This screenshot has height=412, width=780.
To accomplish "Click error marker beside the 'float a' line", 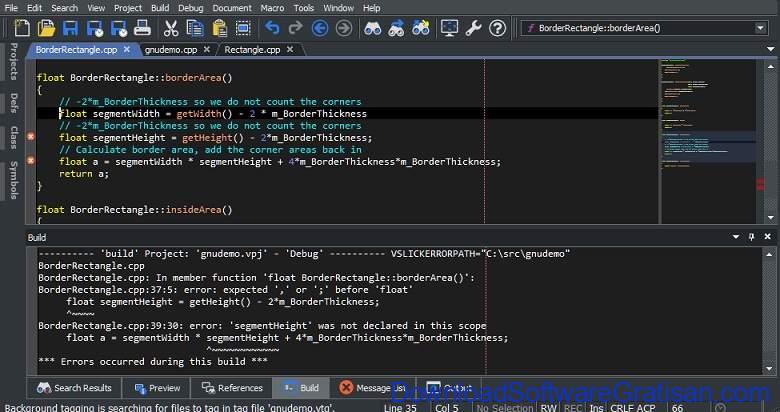I will coord(31,160).
